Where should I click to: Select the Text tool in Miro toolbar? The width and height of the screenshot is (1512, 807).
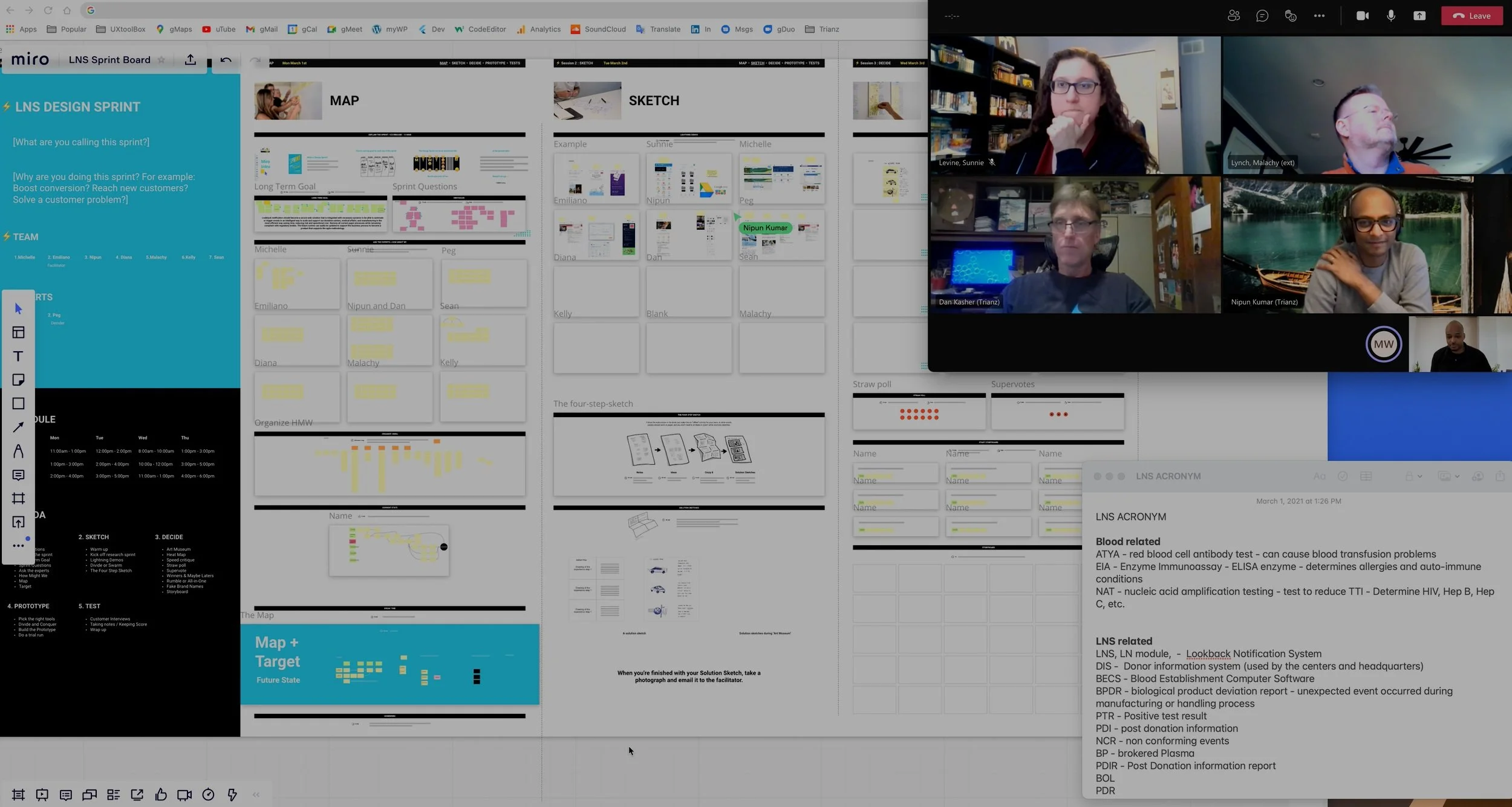pos(18,356)
